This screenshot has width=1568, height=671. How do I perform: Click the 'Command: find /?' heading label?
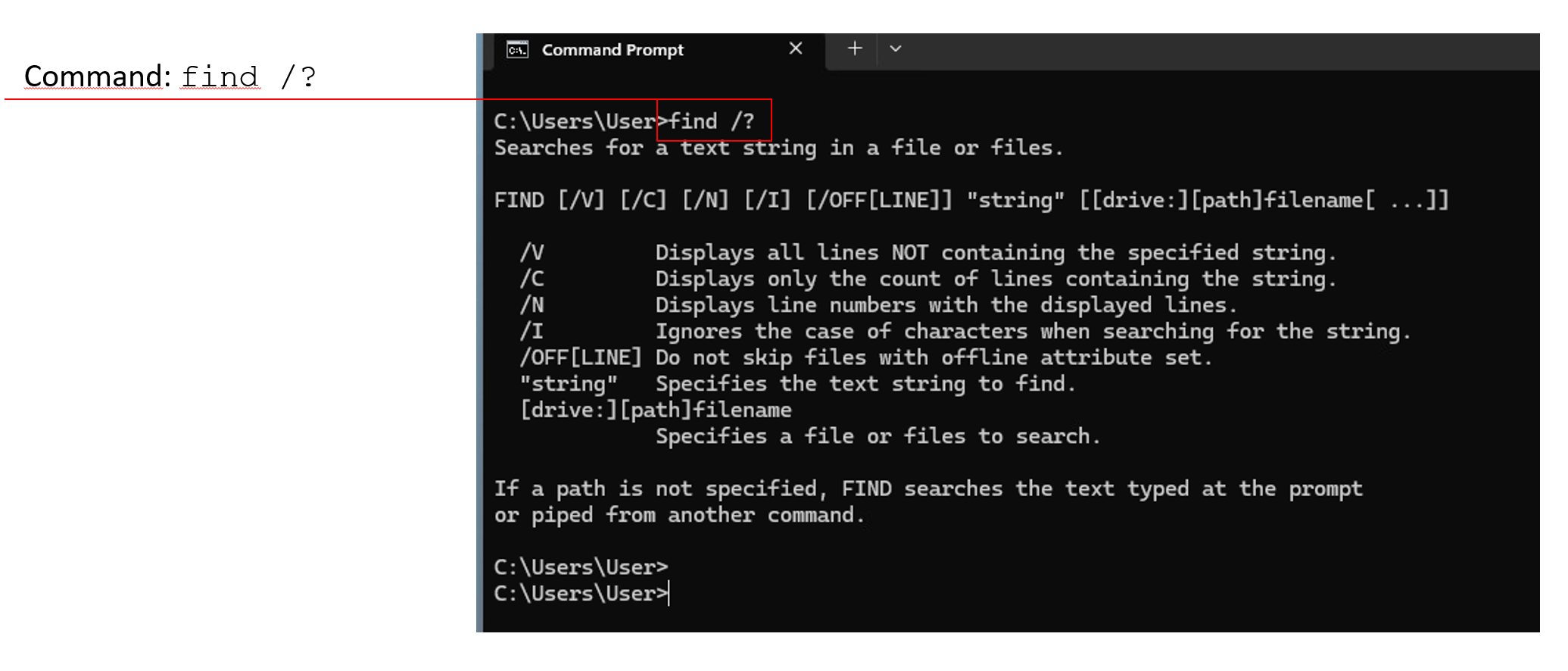point(170,76)
